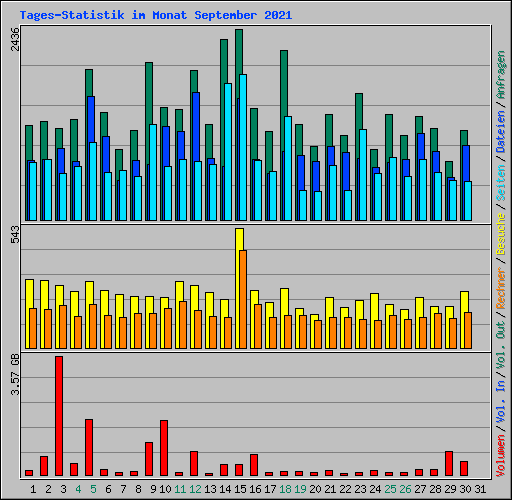Image resolution: width=512 pixels, height=500 pixels.
Task: Click the red volume bar for day 5
Action: pyautogui.click(x=89, y=447)
